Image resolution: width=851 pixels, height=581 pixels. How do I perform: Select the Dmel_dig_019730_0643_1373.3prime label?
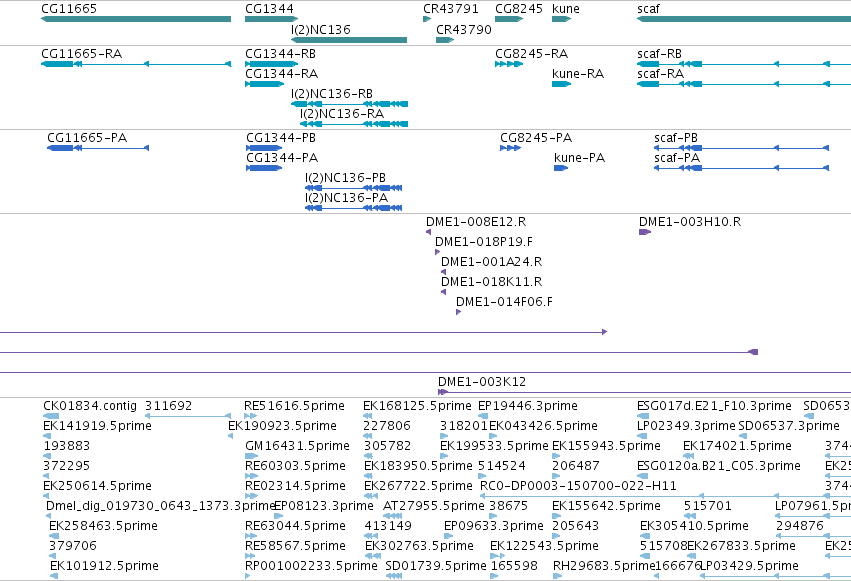161,506
